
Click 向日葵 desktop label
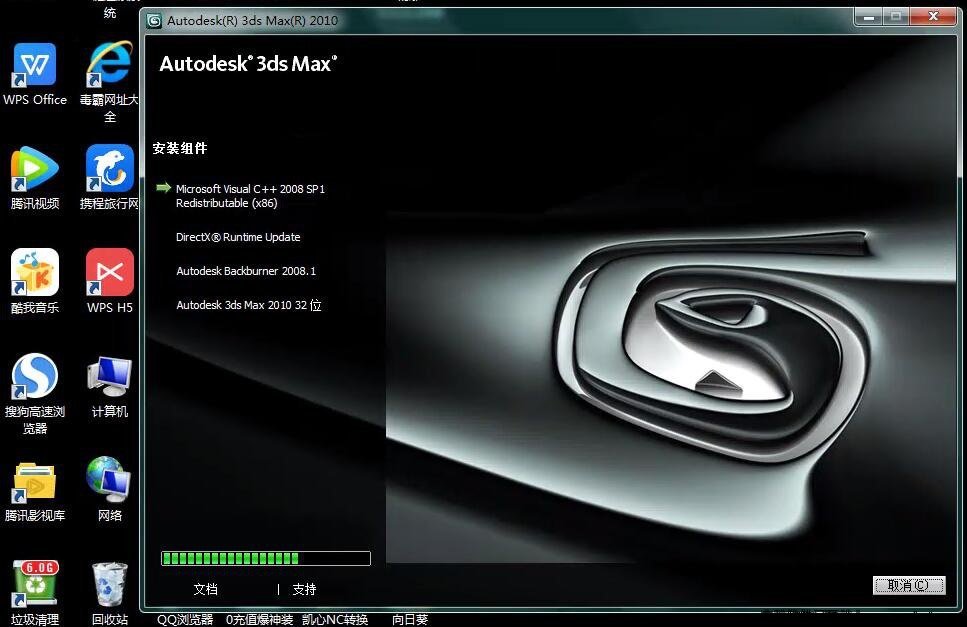click(x=410, y=620)
